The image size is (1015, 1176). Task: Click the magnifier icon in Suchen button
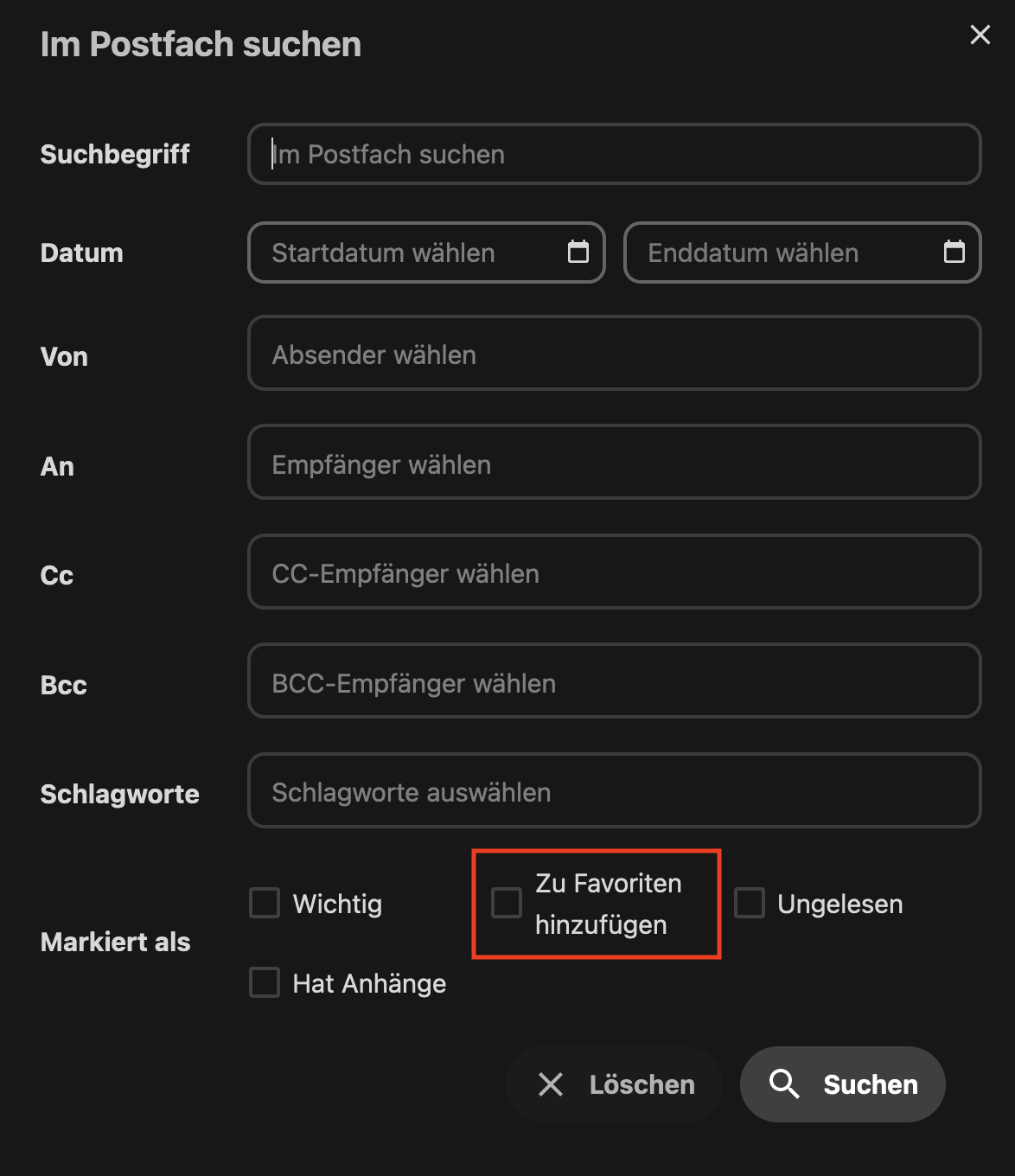(784, 1083)
